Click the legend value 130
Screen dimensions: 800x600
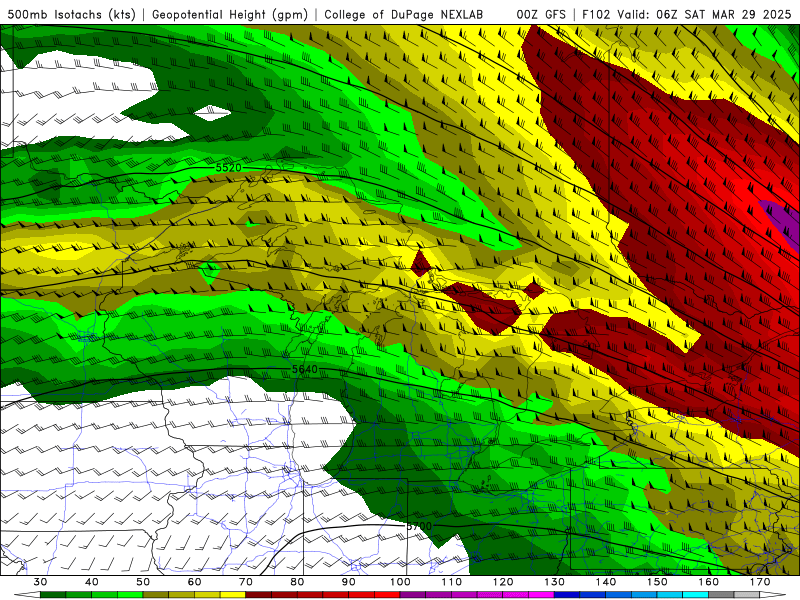(555, 582)
